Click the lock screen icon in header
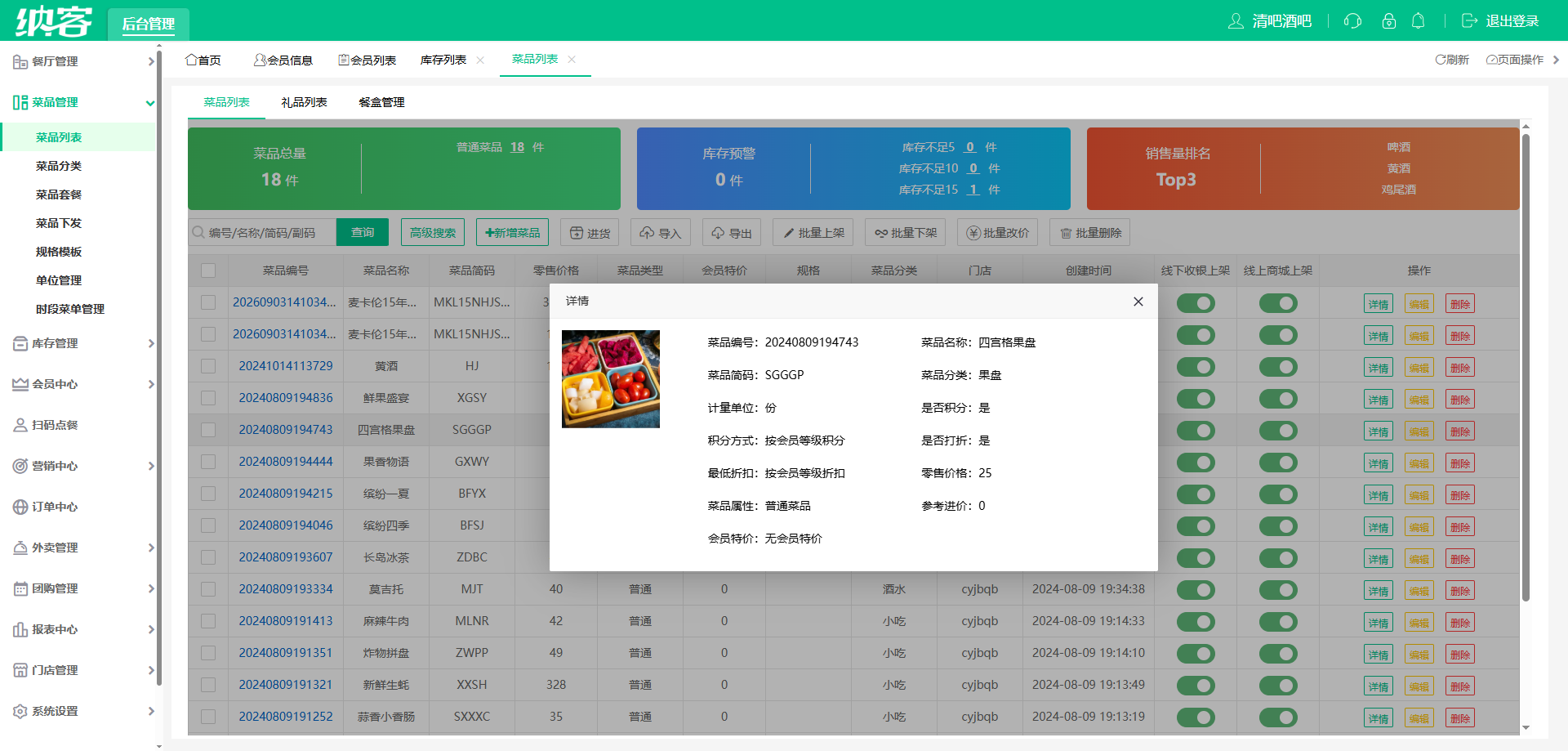 [1388, 21]
